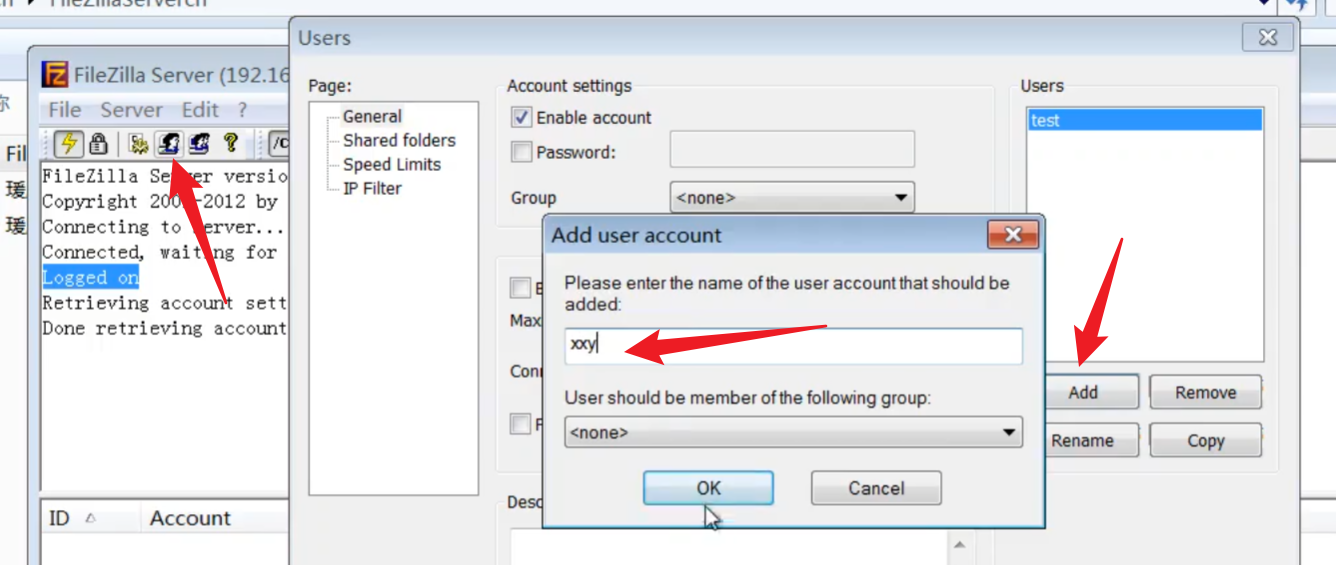Open the Group dropdown in Account settings

coord(791,198)
